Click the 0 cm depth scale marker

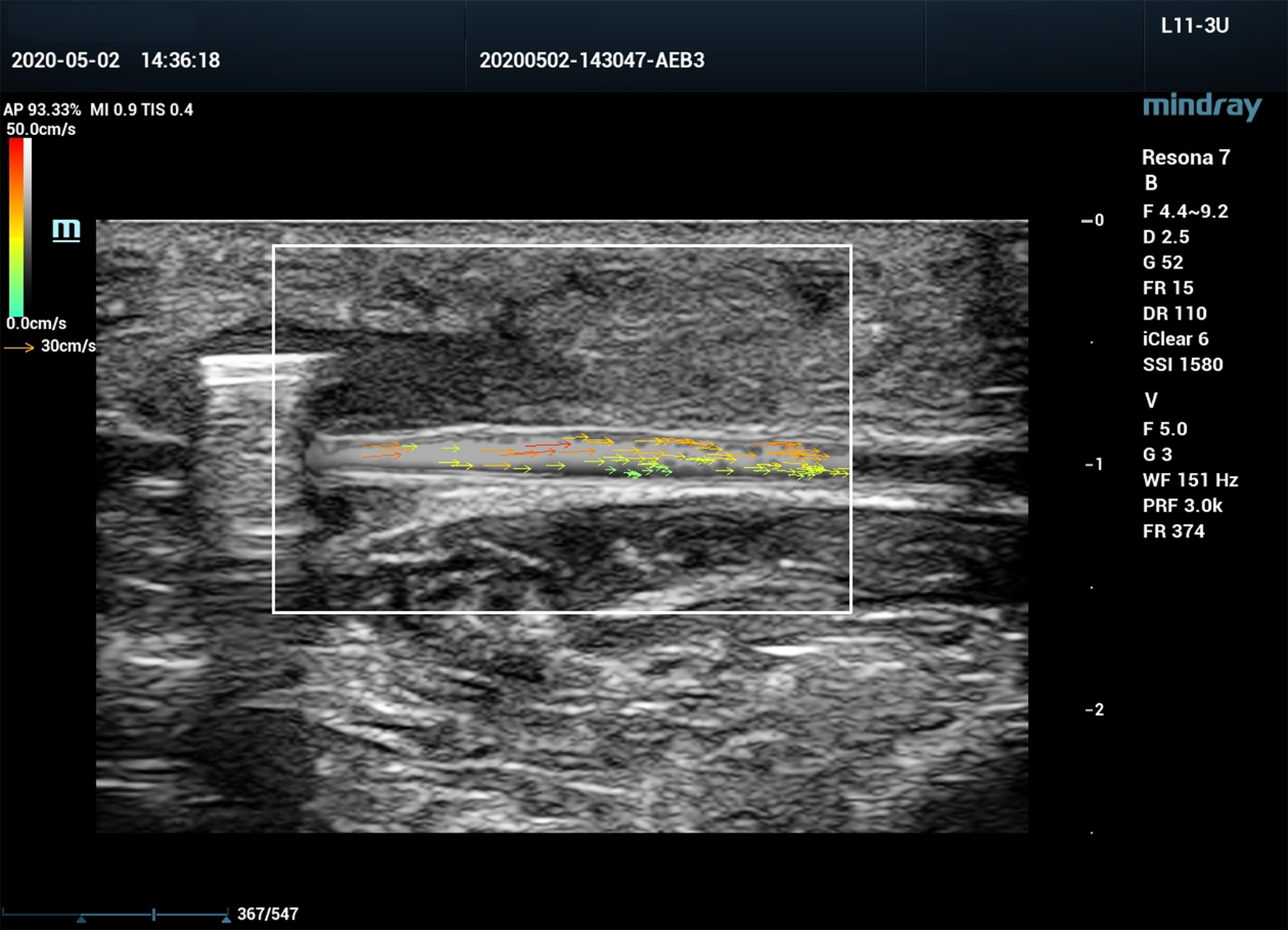tap(1093, 220)
